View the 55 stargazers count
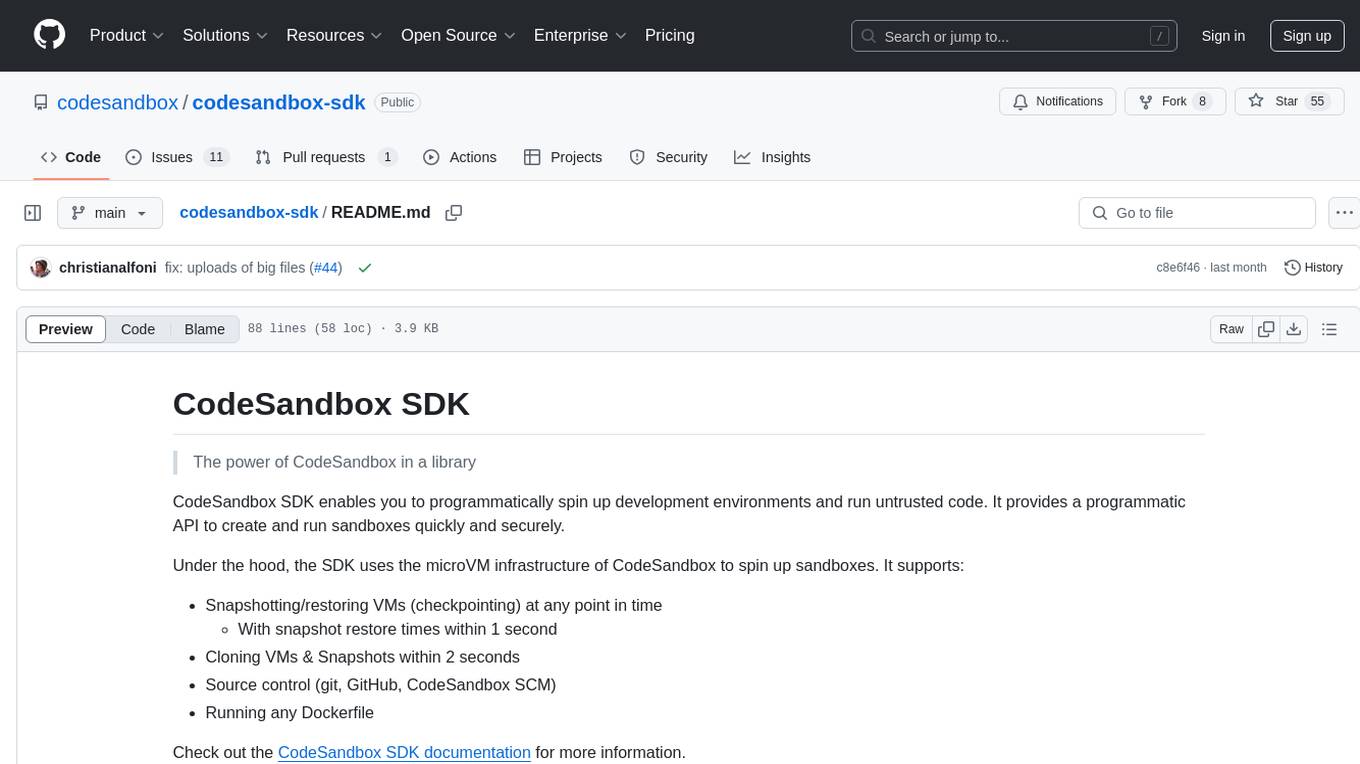This screenshot has width=1360, height=764. [1317, 101]
